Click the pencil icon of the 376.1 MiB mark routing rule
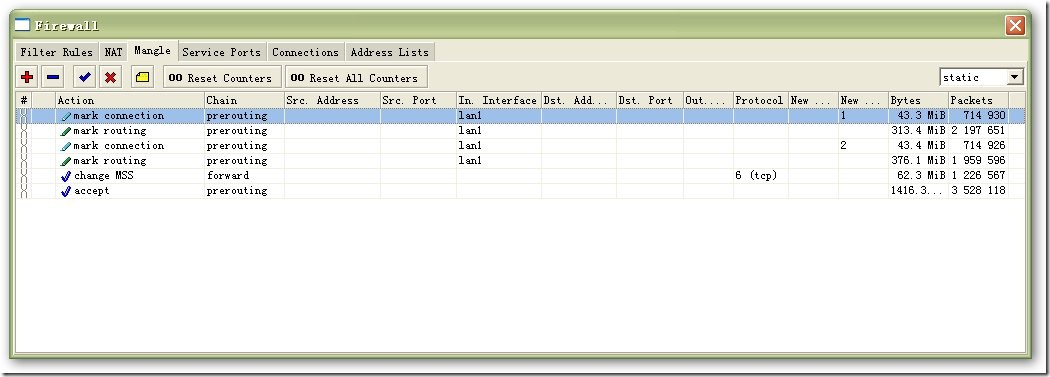 pyautogui.click(x=66, y=161)
